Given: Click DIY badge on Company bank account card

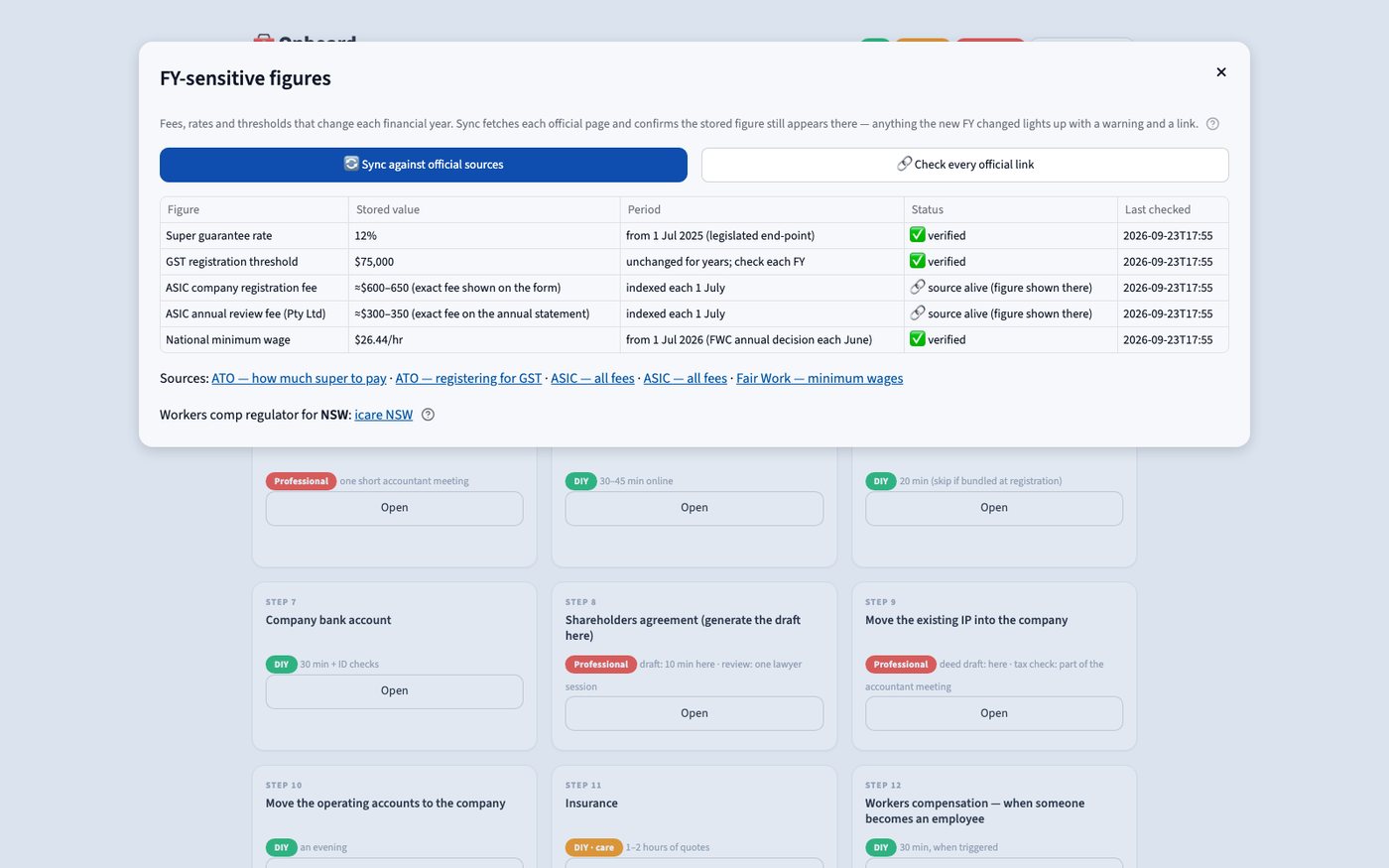Looking at the screenshot, I should pyautogui.click(x=282, y=665).
